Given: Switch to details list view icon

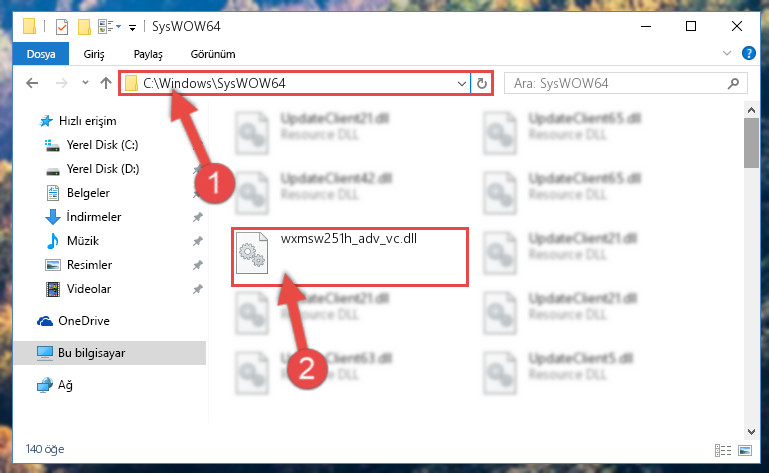Looking at the screenshot, I should pos(723,449).
